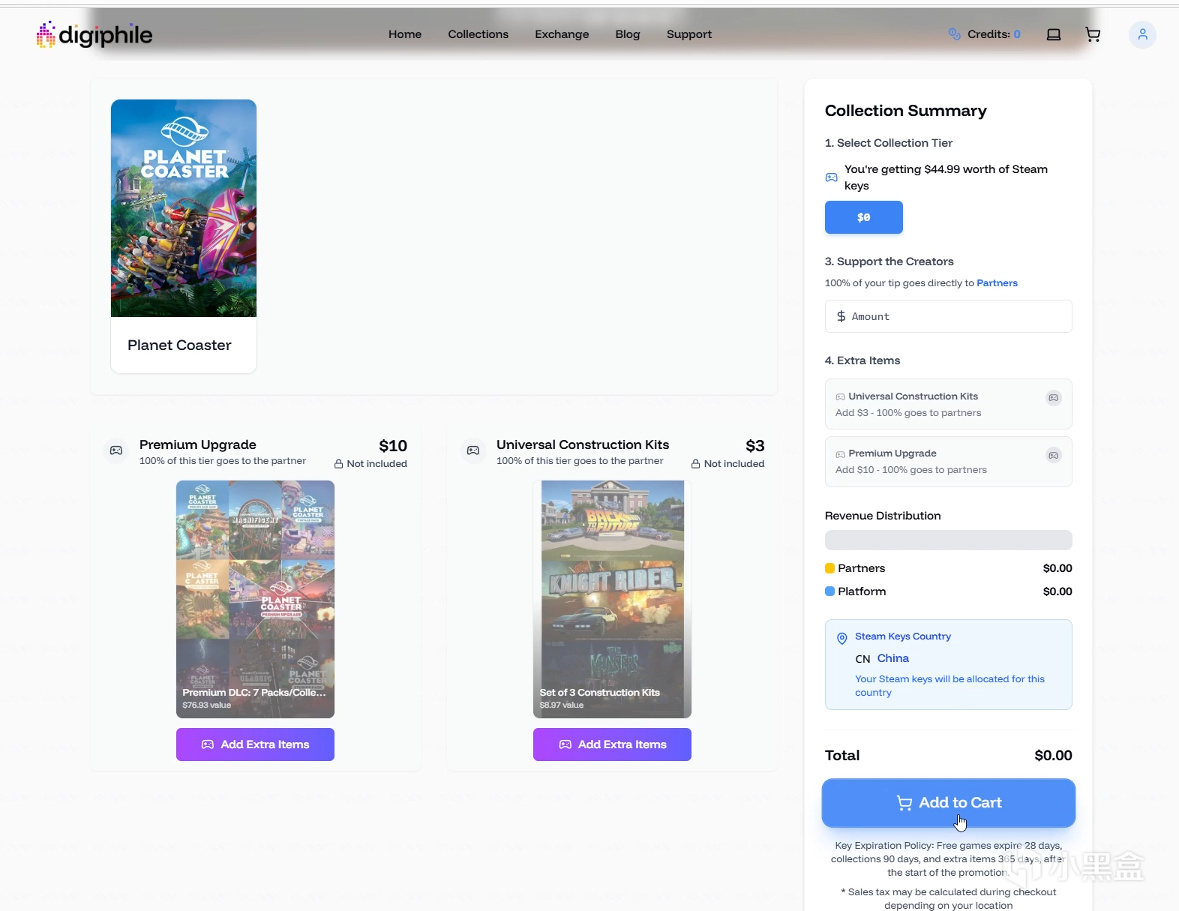The width and height of the screenshot is (1179, 911).
Task: Open the Planet Coaster game cover
Action: [183, 208]
